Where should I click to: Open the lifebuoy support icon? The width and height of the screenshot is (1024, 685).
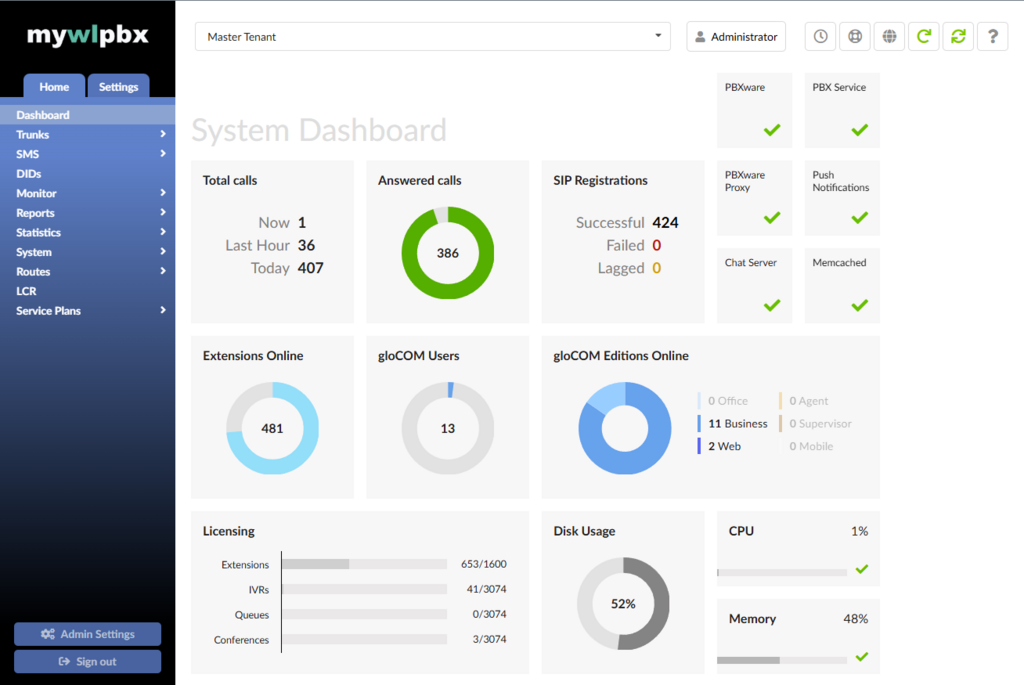pos(854,37)
